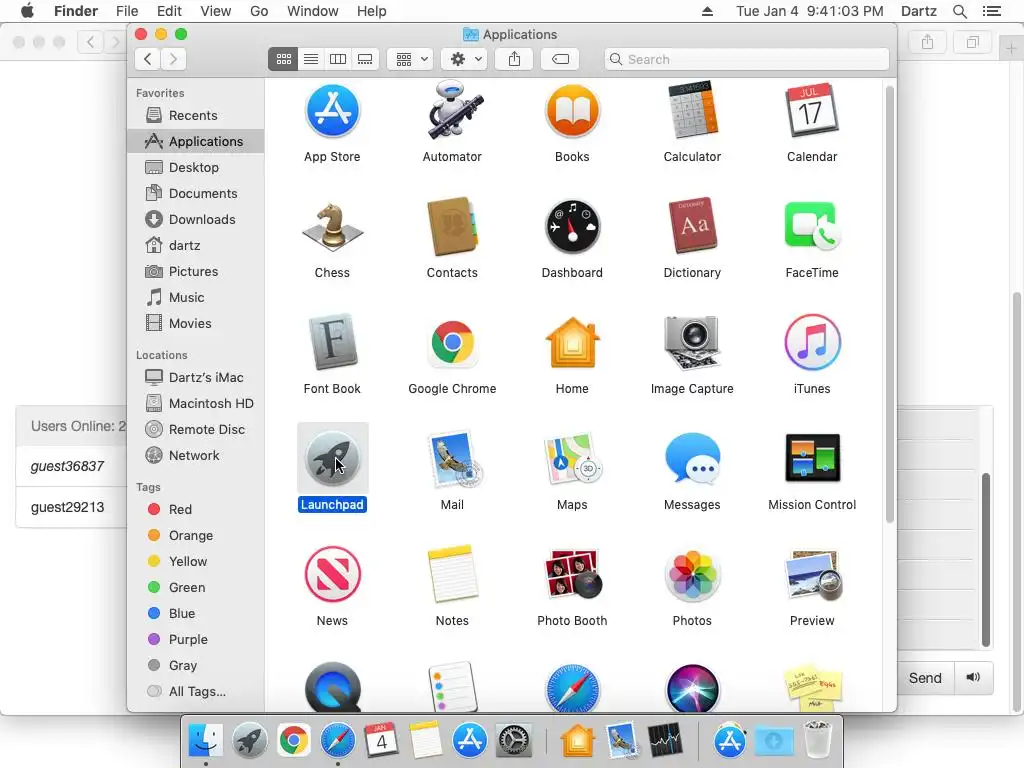
Task: Select the Home app icon in folder
Action: point(572,342)
